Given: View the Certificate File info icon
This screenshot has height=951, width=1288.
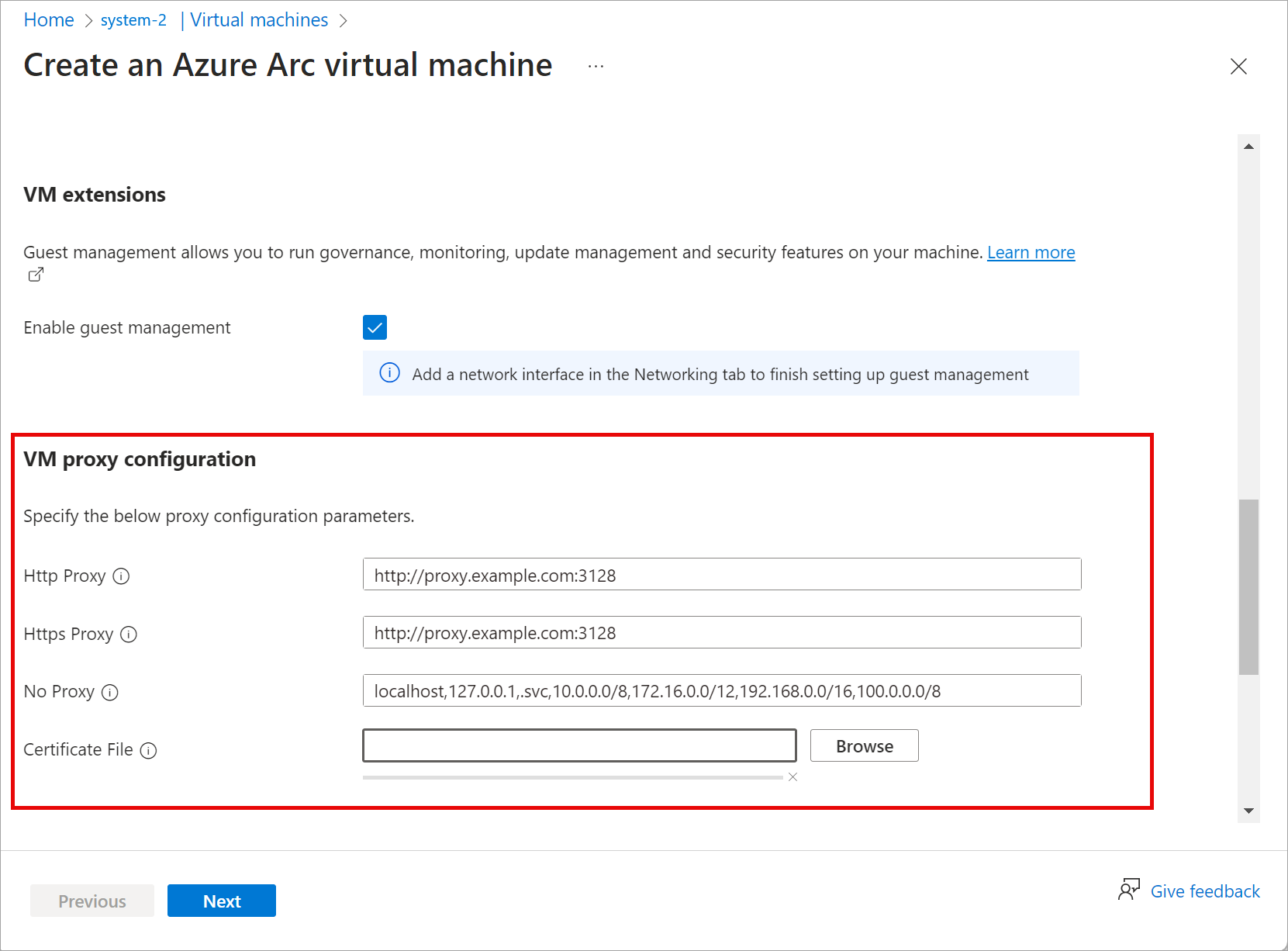Looking at the screenshot, I should click(x=148, y=750).
